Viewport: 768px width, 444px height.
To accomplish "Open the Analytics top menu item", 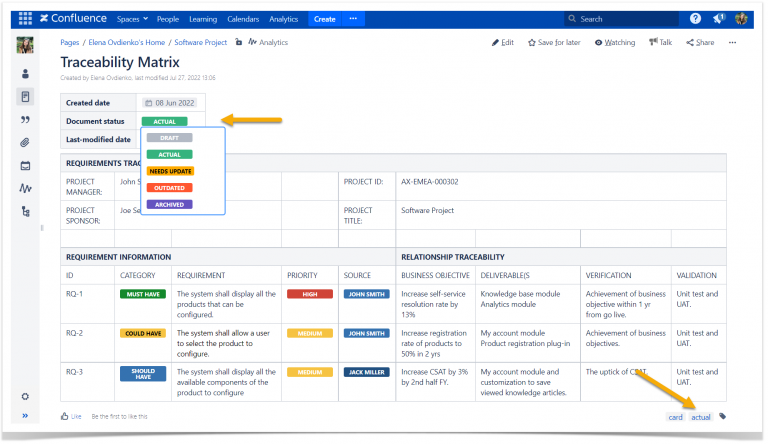I will (284, 19).
